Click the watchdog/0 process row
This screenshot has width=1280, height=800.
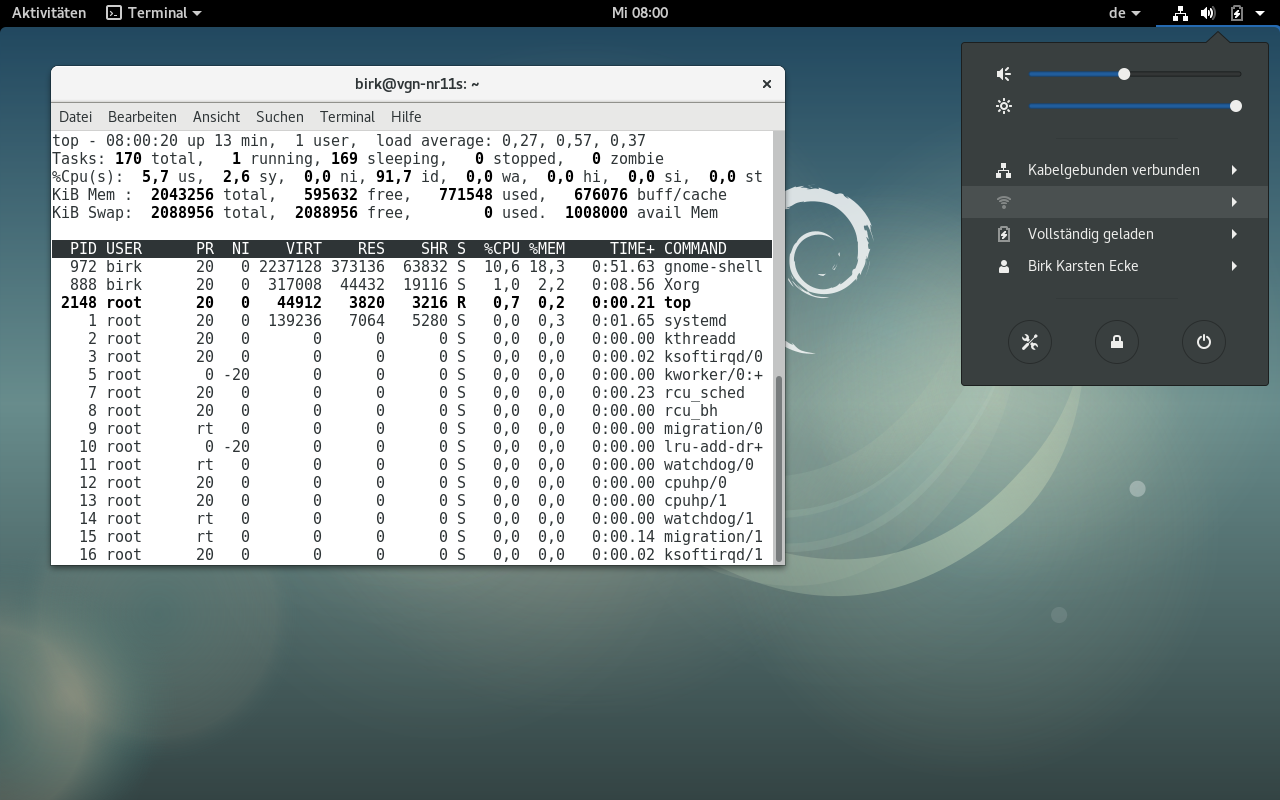pos(412,465)
